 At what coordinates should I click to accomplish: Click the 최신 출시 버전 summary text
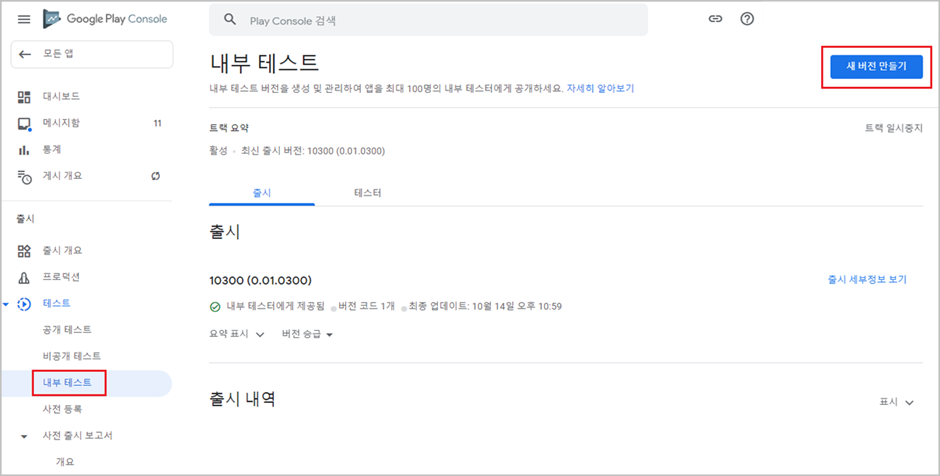coord(313,152)
